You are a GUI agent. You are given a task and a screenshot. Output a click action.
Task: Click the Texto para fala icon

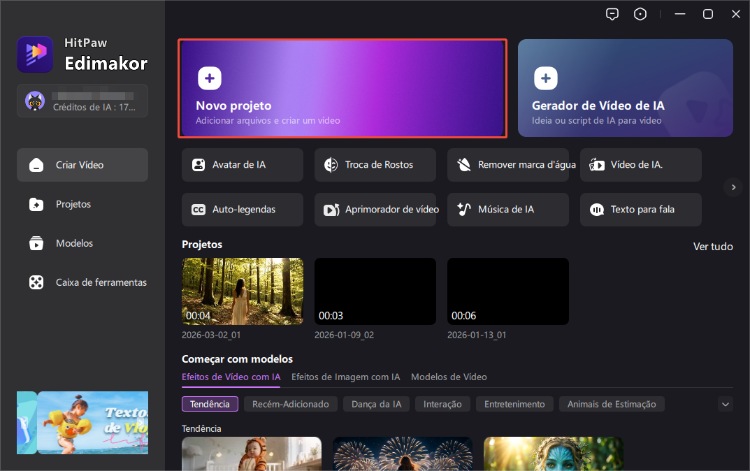click(x=596, y=209)
